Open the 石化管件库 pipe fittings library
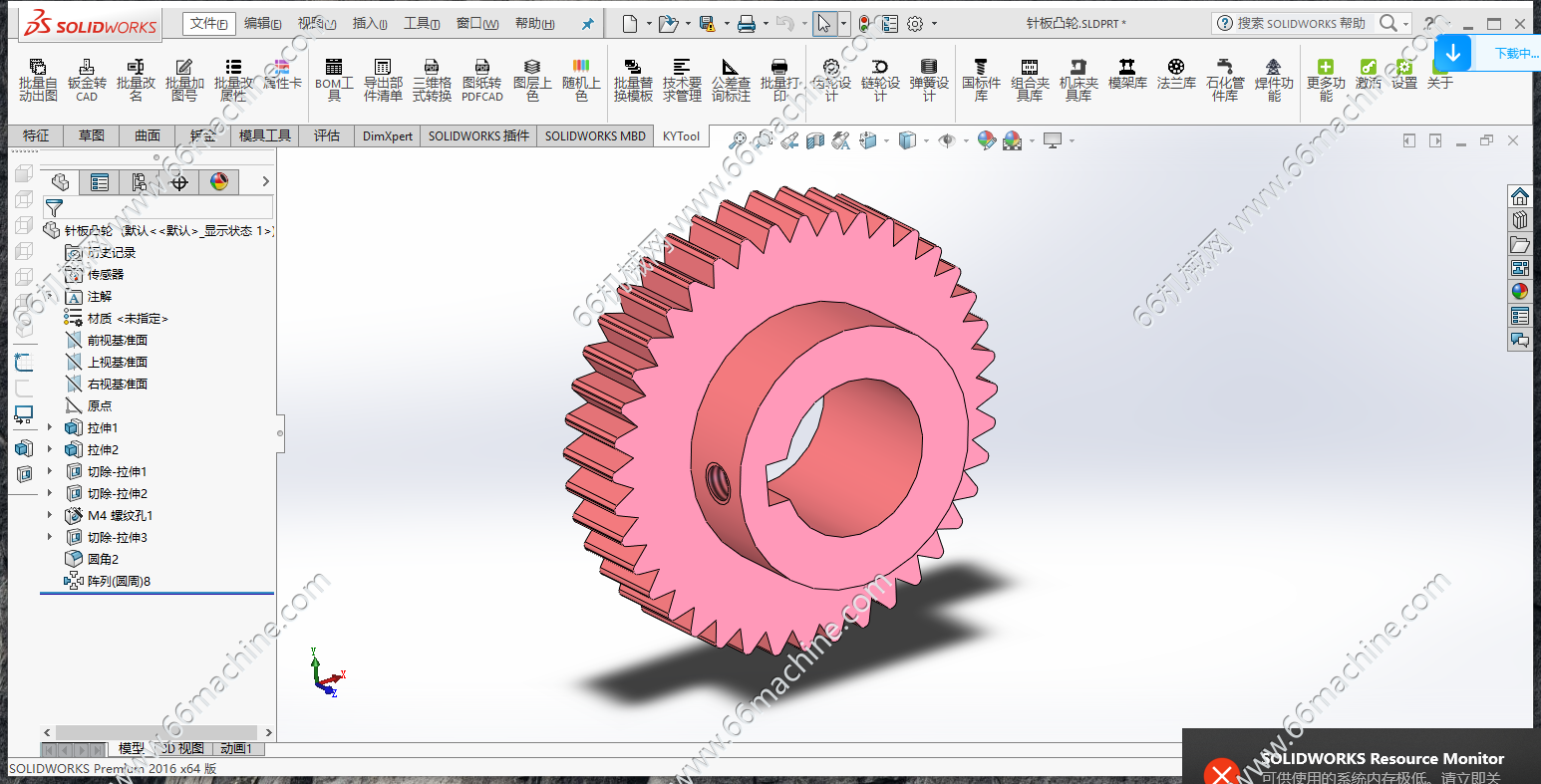The image size is (1541, 784). point(1225,79)
